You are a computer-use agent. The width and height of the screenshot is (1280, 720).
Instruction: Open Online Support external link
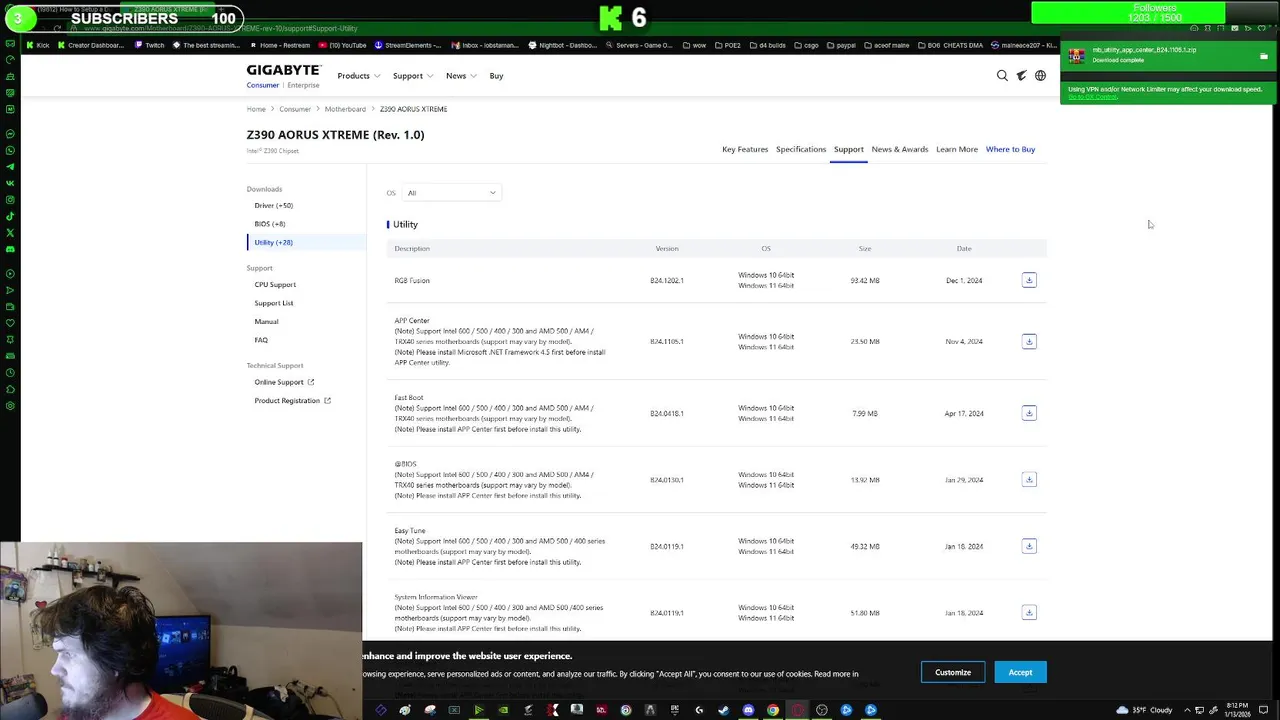click(284, 382)
